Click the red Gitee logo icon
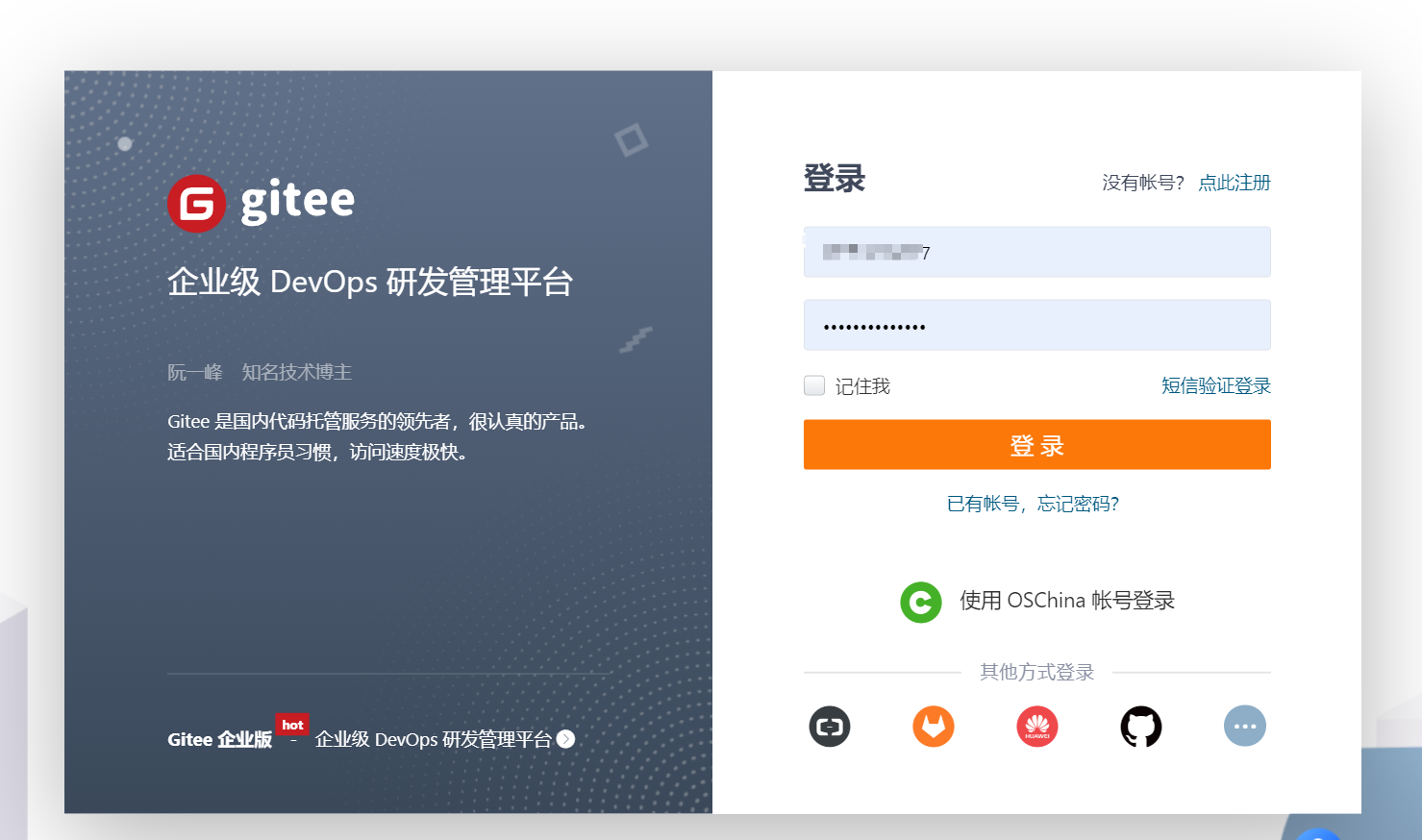This screenshot has height=840, width=1422. click(x=196, y=203)
